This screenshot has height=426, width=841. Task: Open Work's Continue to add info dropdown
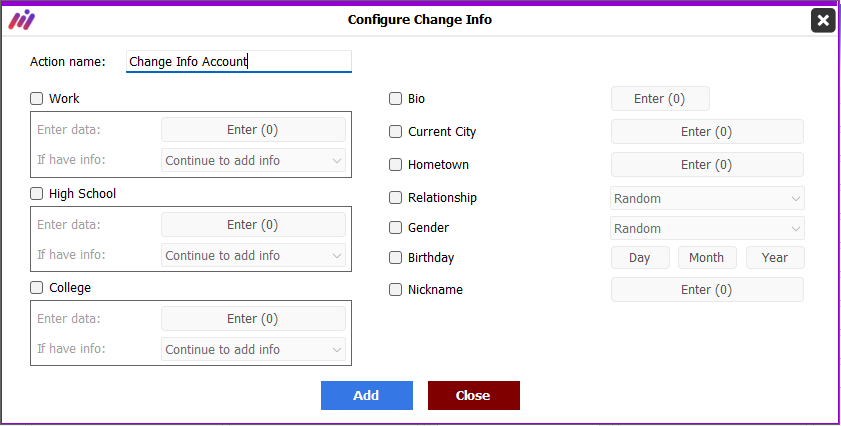(x=253, y=160)
